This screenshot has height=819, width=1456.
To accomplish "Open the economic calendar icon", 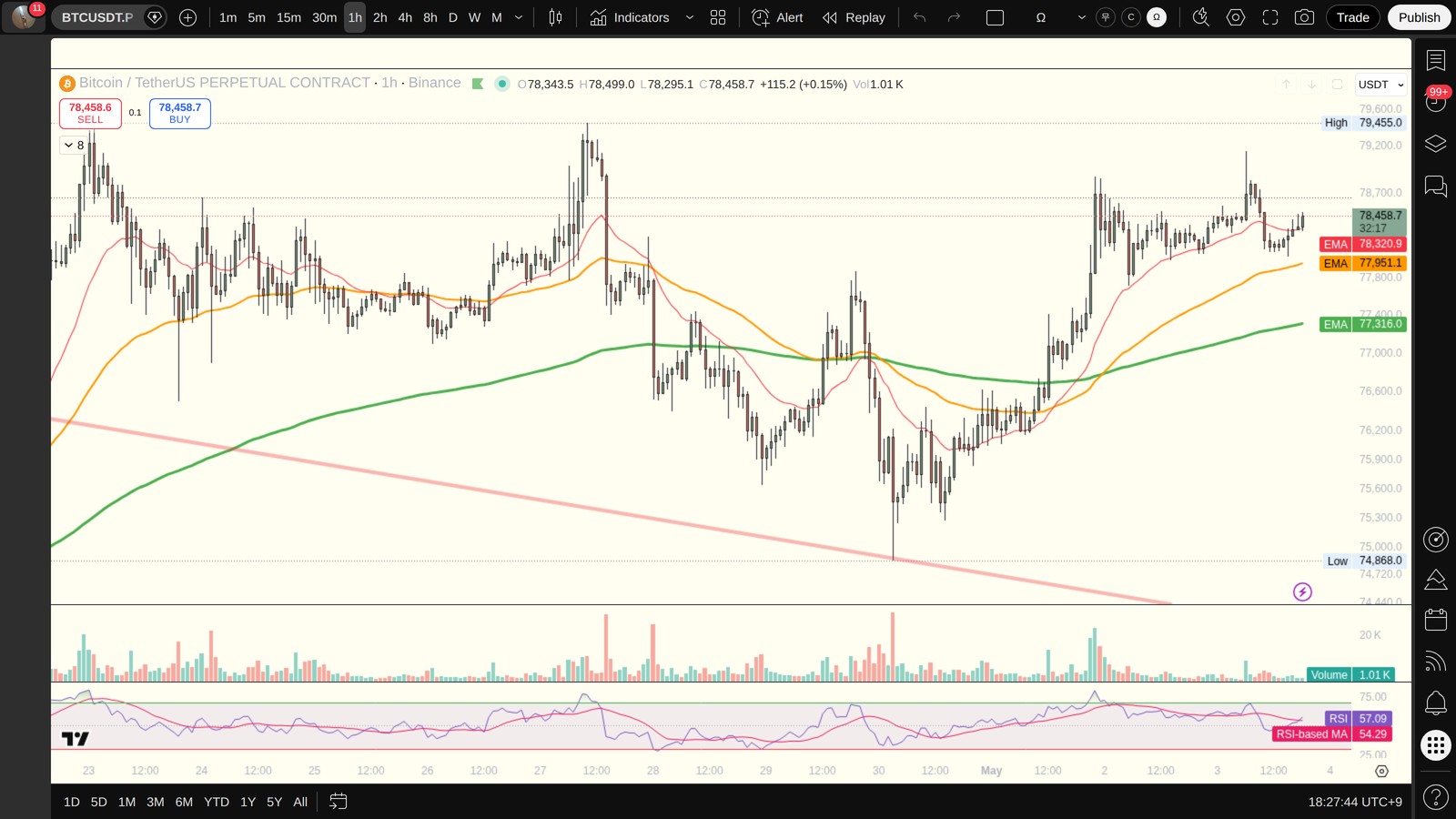I will 1436,620.
